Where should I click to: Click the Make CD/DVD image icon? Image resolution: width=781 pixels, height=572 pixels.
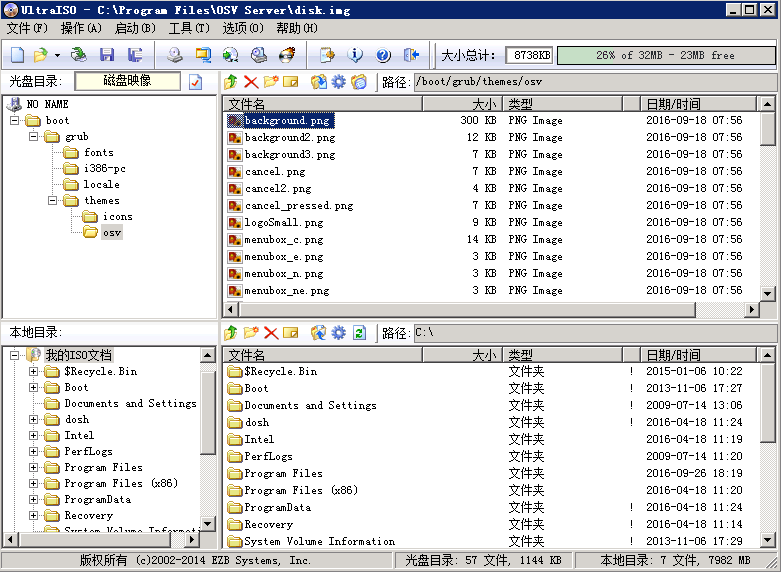(175, 55)
